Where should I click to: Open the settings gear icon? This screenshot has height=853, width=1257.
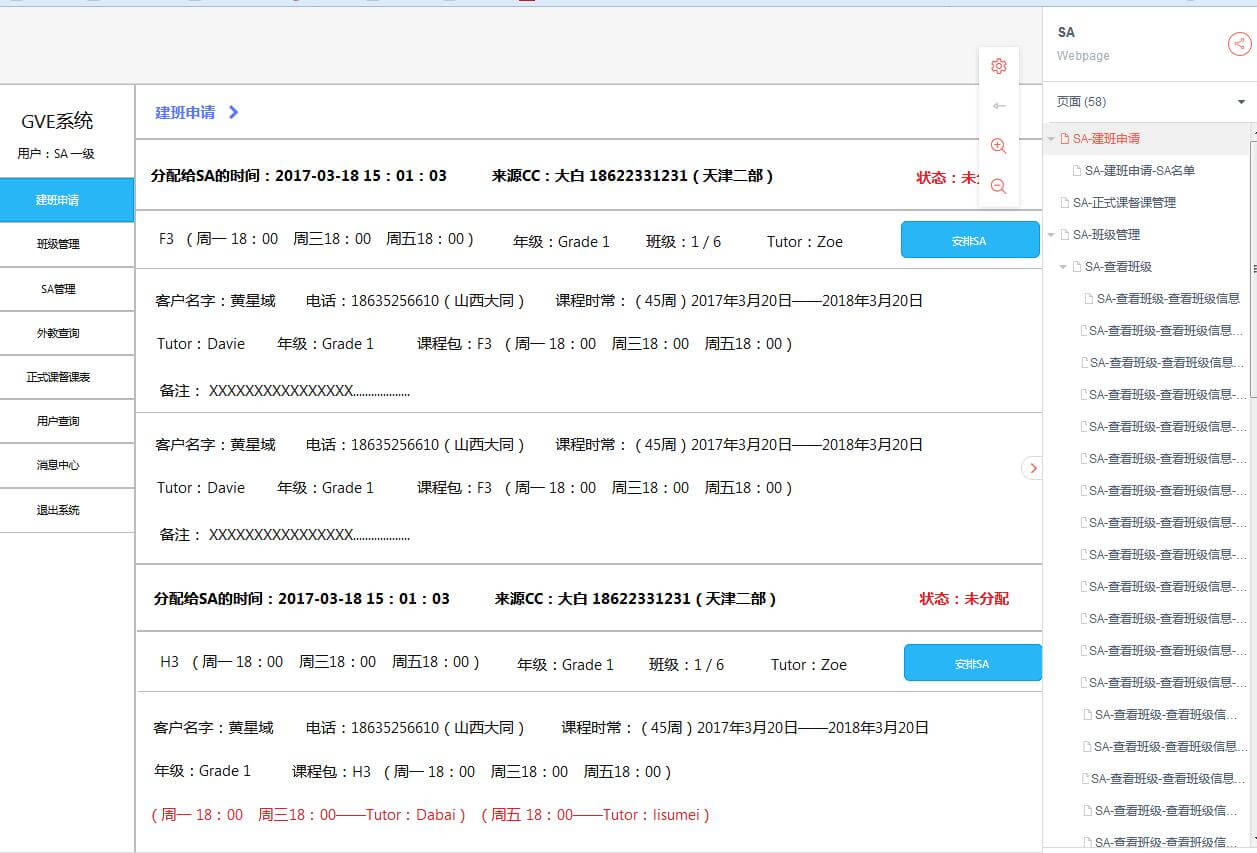[998, 67]
